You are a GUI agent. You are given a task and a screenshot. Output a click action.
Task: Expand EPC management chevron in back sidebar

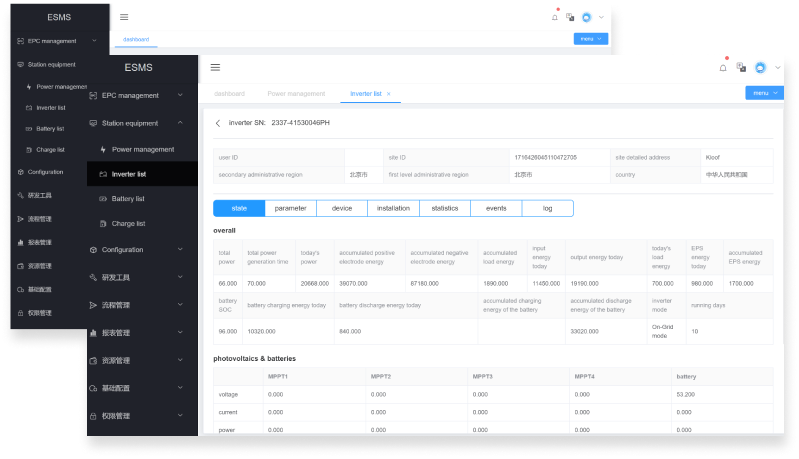tap(94, 41)
